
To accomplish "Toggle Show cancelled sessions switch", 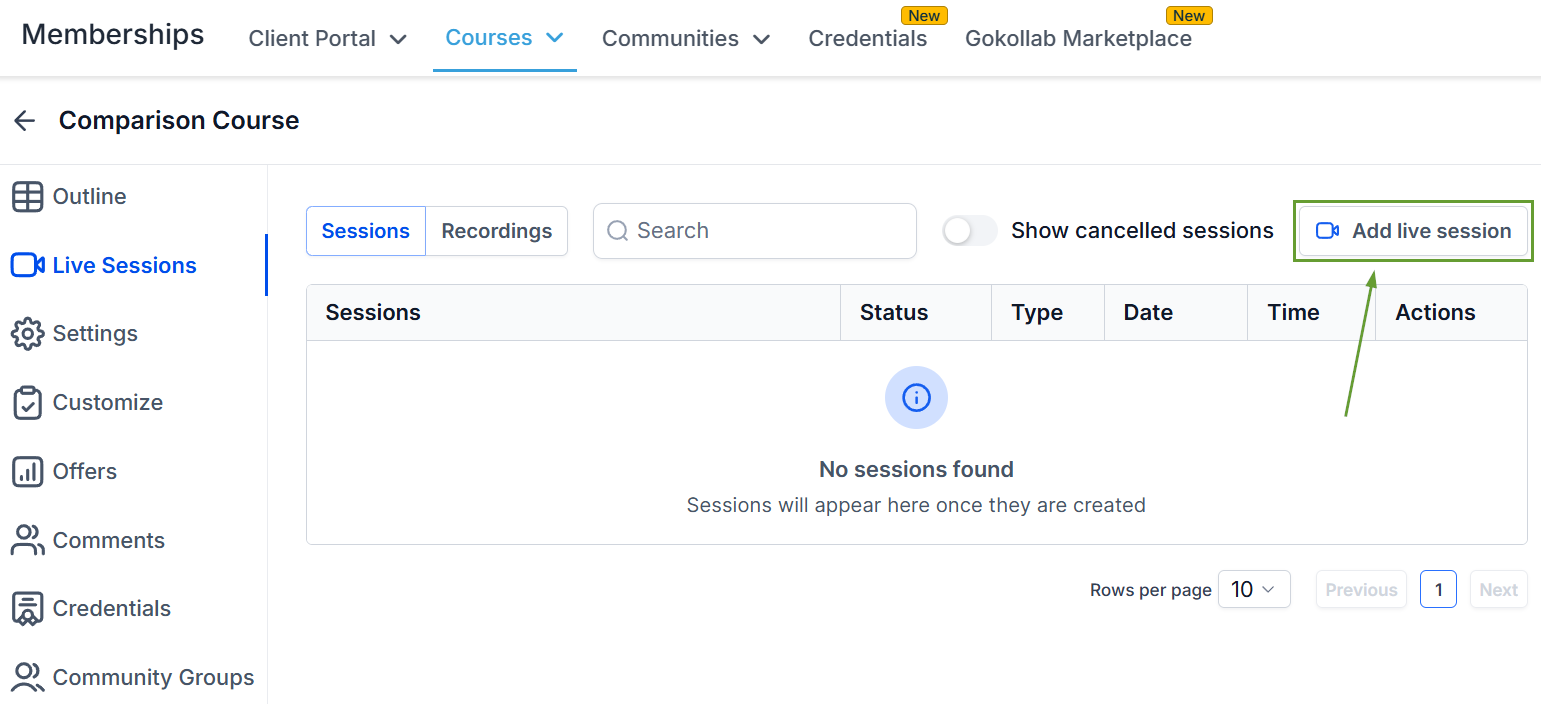I will coord(969,231).
